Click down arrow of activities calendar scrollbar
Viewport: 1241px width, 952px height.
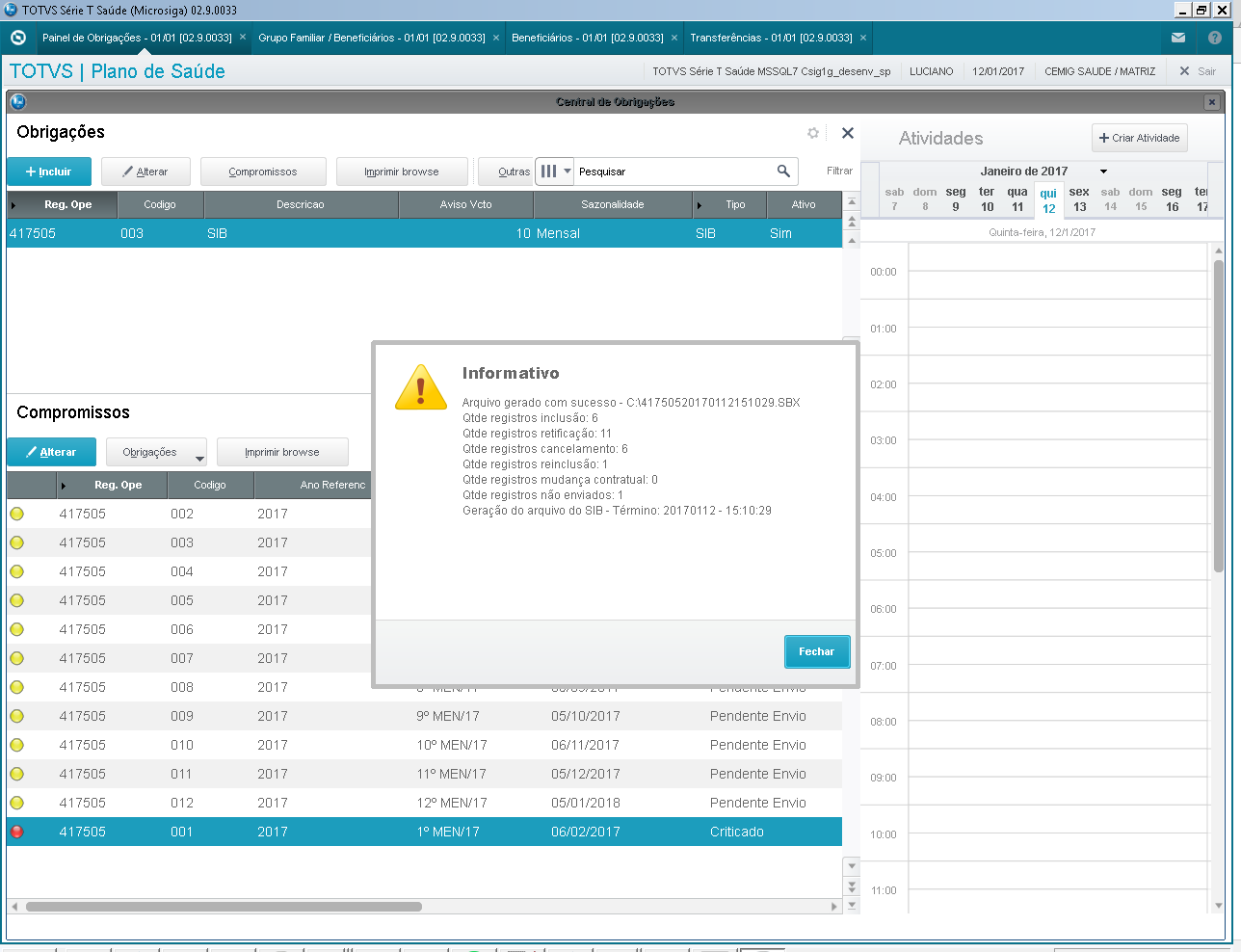click(x=1218, y=906)
